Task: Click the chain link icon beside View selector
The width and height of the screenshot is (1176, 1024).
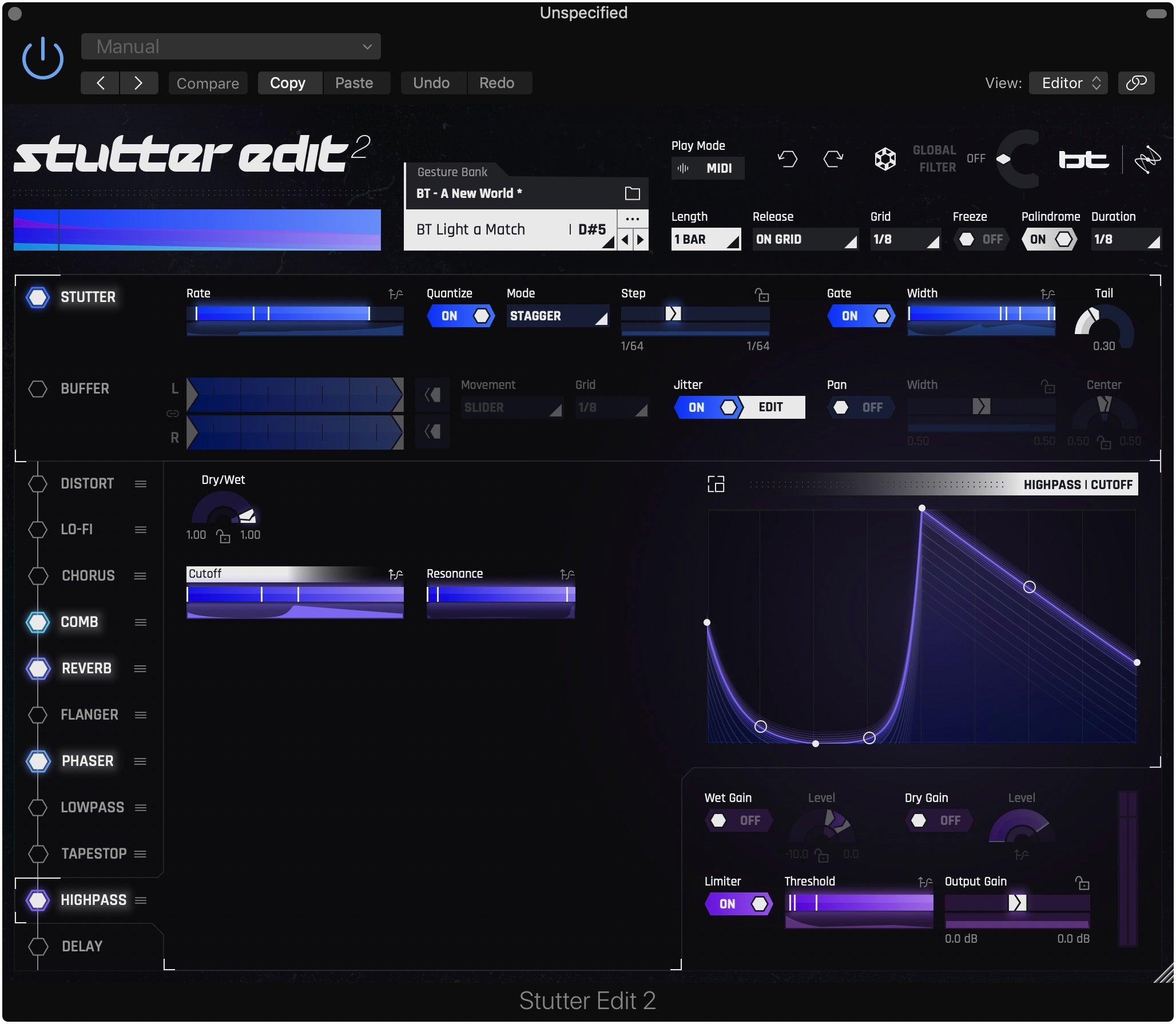Action: [x=1137, y=83]
